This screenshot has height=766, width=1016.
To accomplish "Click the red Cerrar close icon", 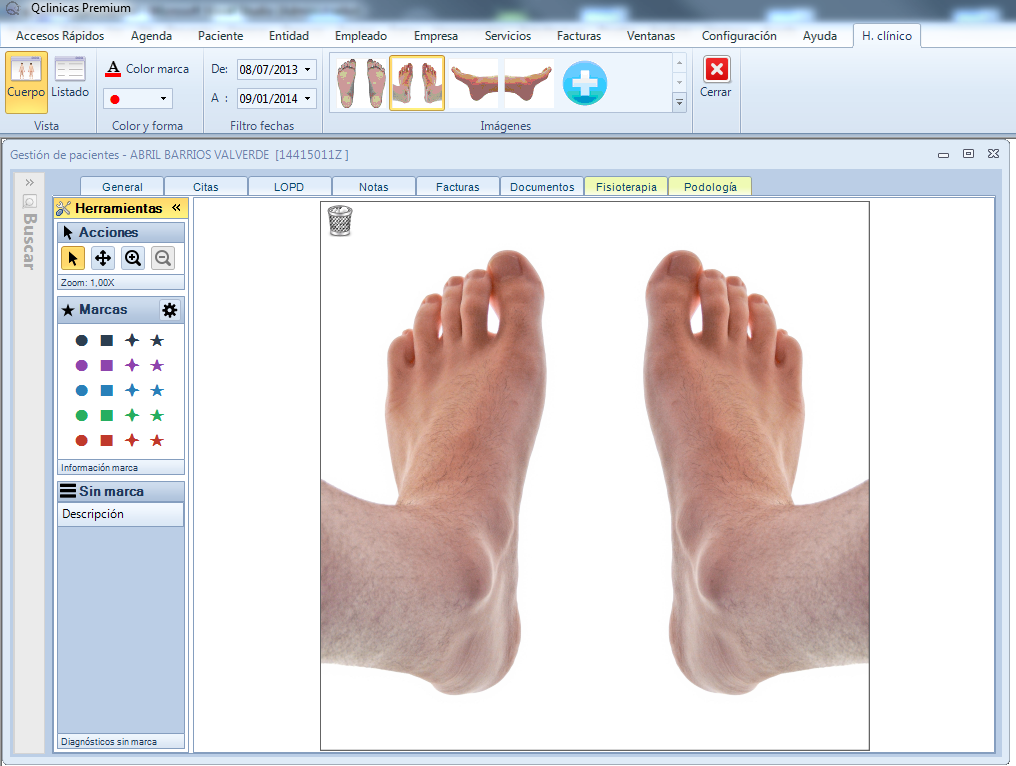I will coord(716,70).
